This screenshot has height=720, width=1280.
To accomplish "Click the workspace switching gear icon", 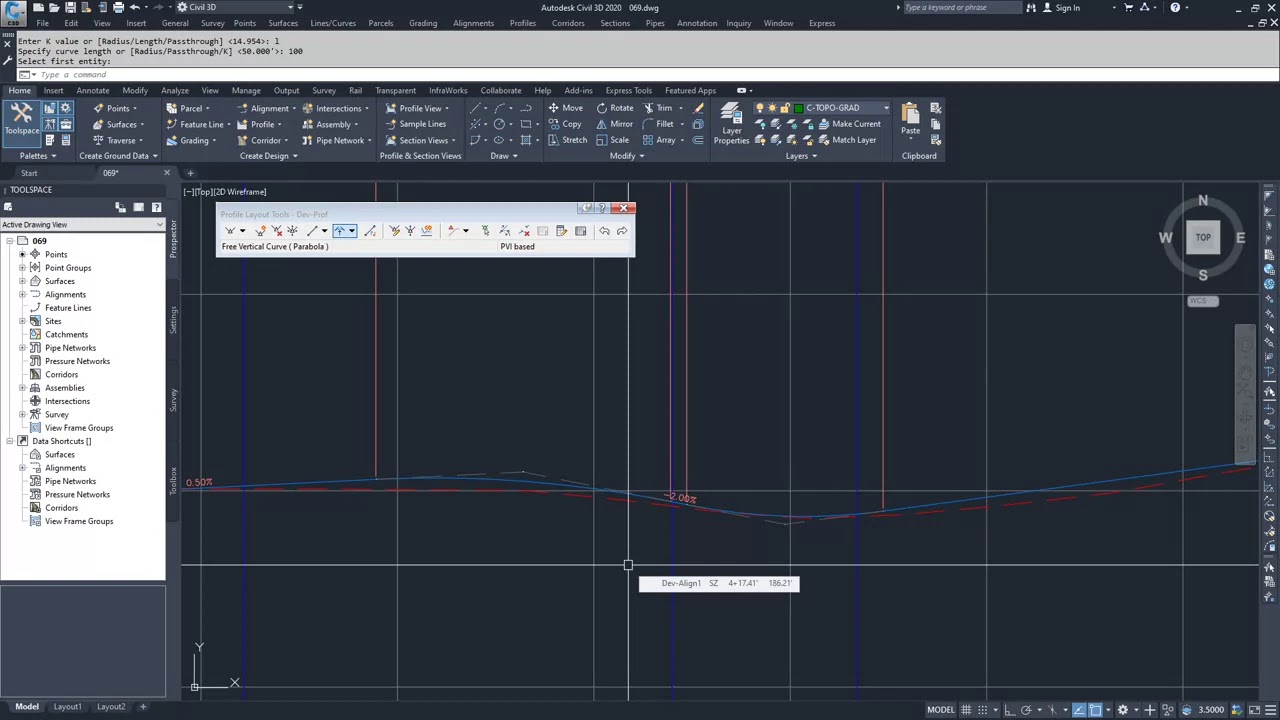I will 1122,710.
